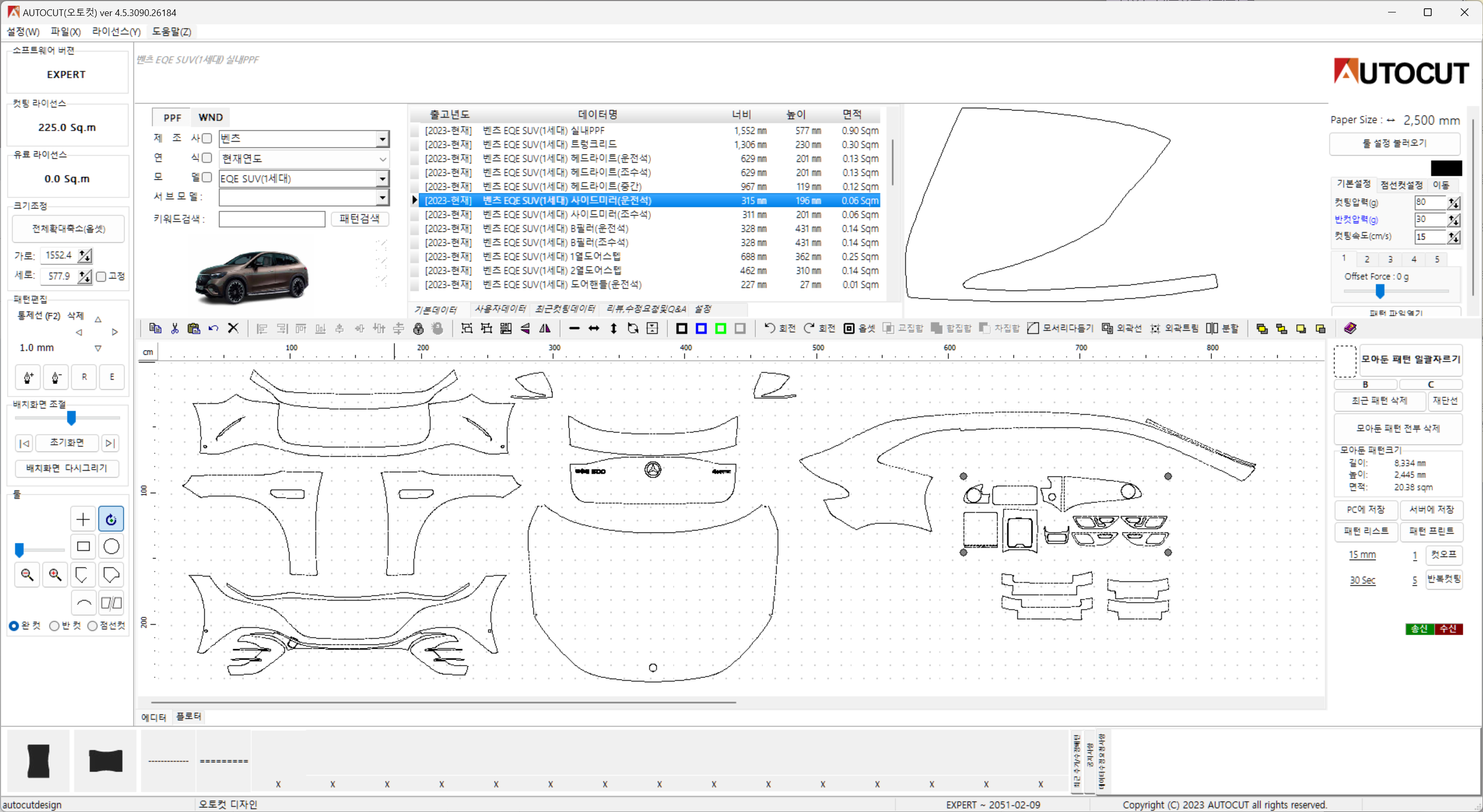The image size is (1483, 812).
Task: Select the arc curve tool
Action: click(84, 603)
